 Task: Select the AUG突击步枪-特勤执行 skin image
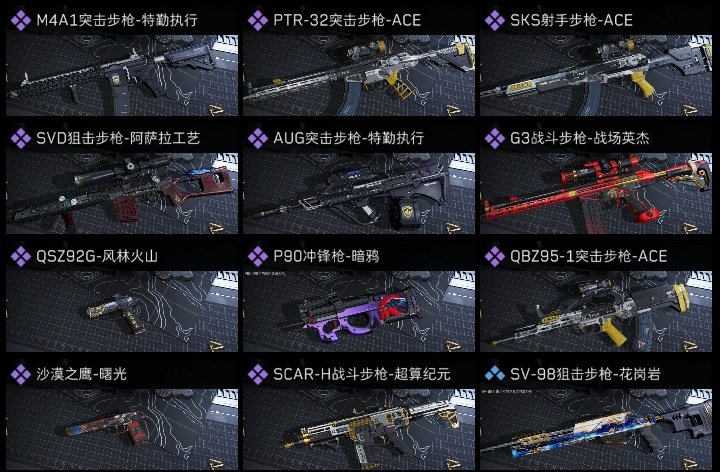pyautogui.click(x=359, y=193)
